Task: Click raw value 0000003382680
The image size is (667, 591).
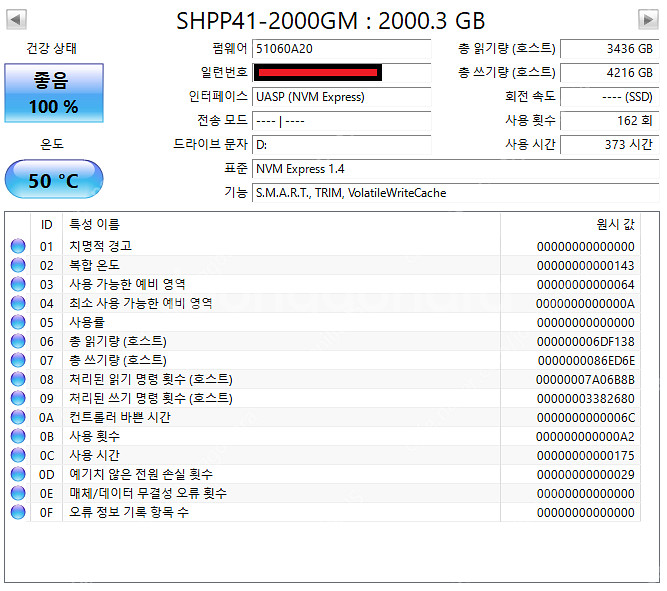Action: [x=586, y=398]
